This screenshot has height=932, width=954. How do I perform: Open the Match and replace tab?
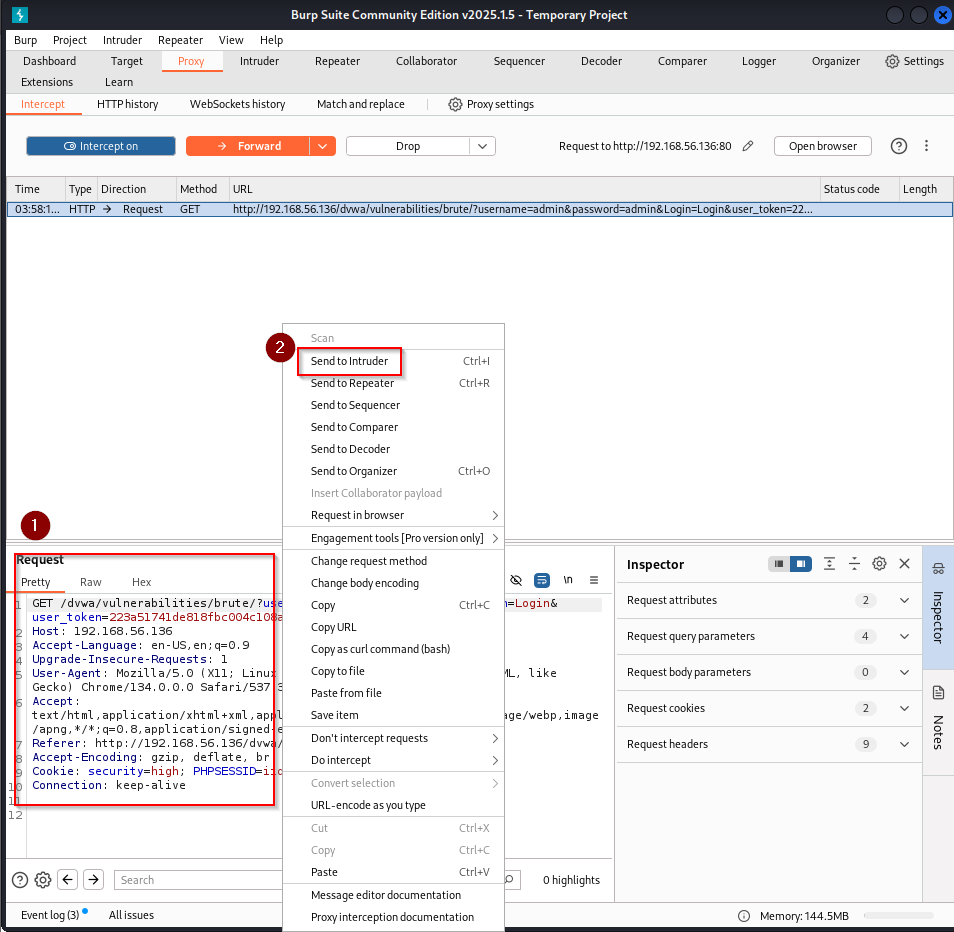pyautogui.click(x=361, y=104)
